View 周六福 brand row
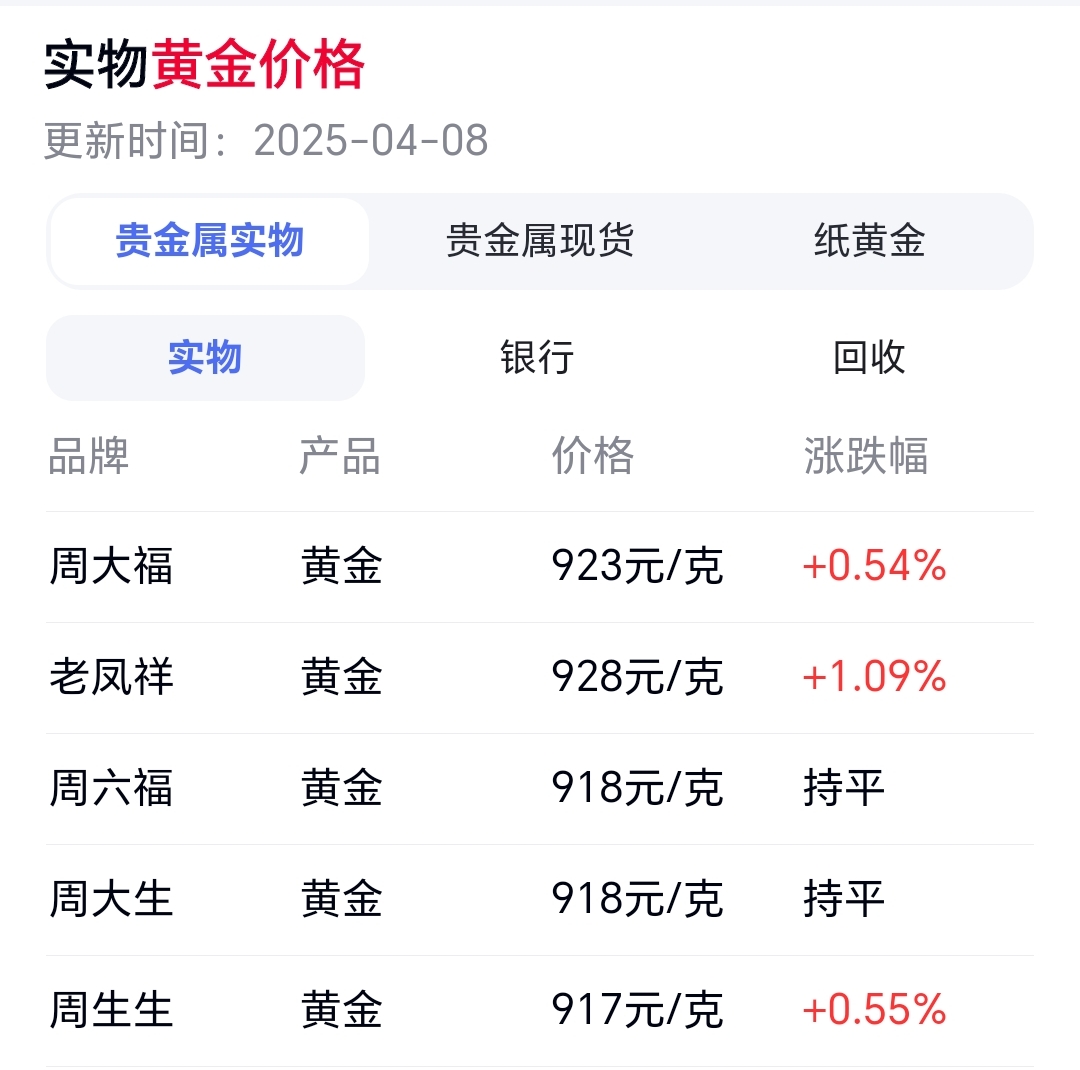This screenshot has height=1070, width=1080. [110, 788]
